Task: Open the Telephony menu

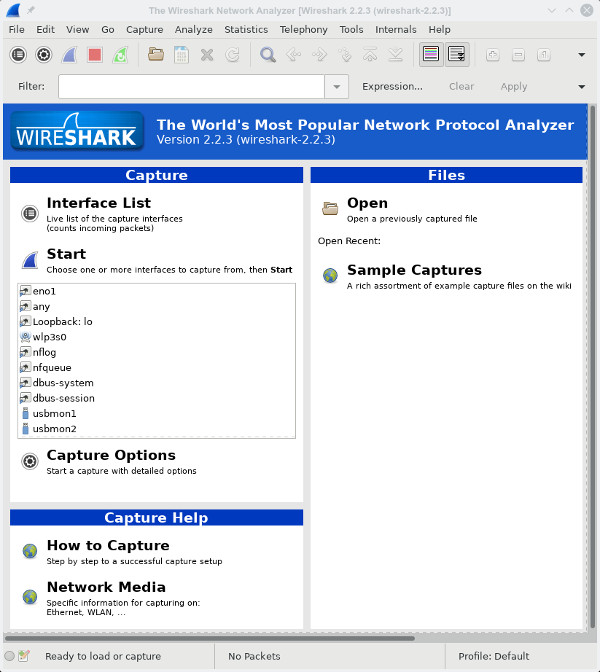Action: (303, 30)
